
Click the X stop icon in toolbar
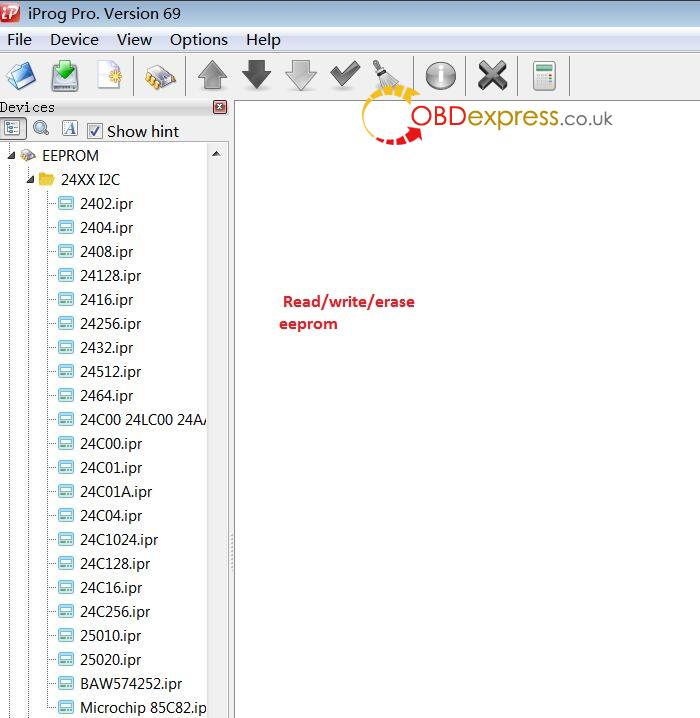[492, 76]
